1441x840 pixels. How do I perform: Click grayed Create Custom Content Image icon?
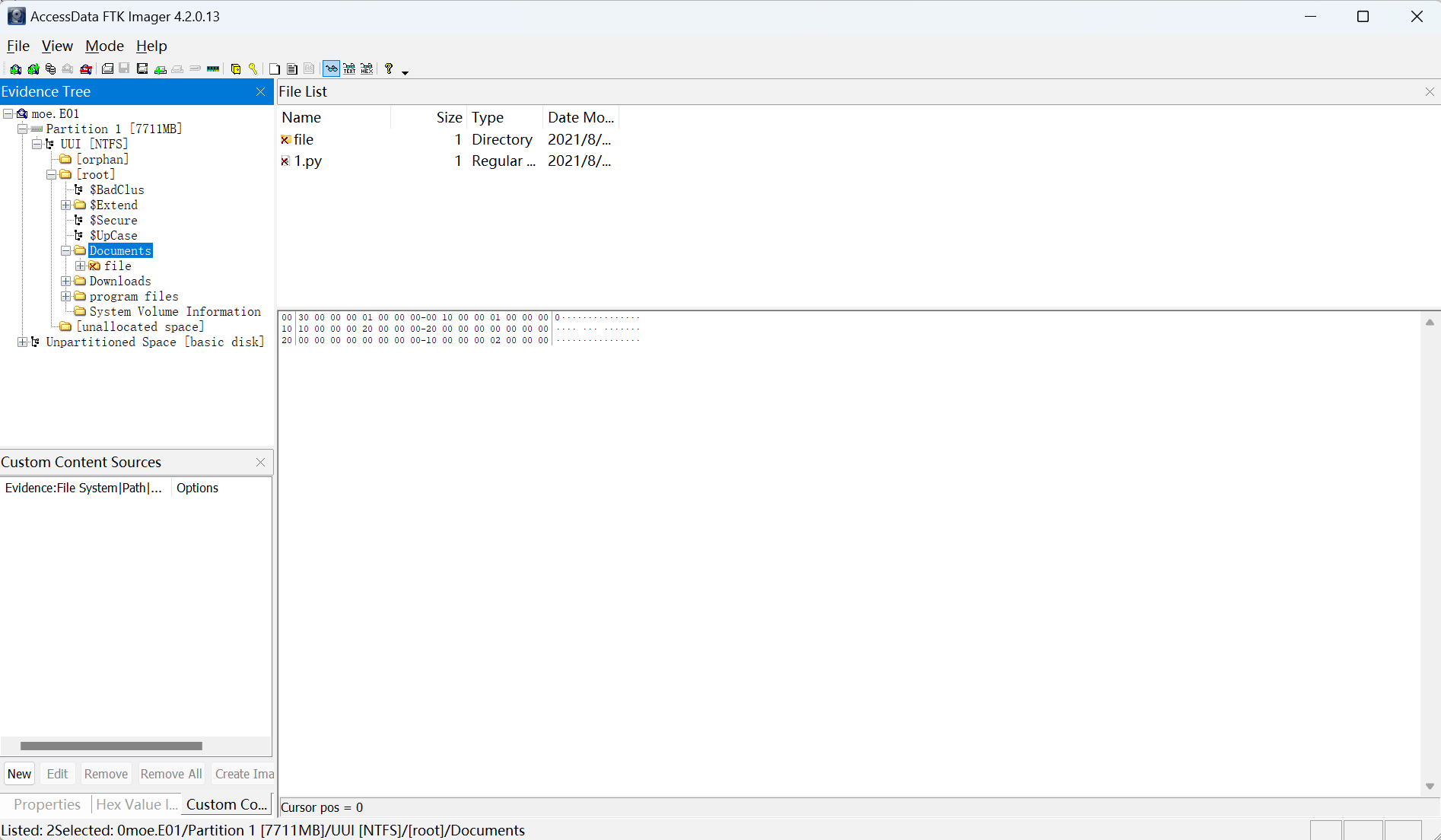click(177, 69)
